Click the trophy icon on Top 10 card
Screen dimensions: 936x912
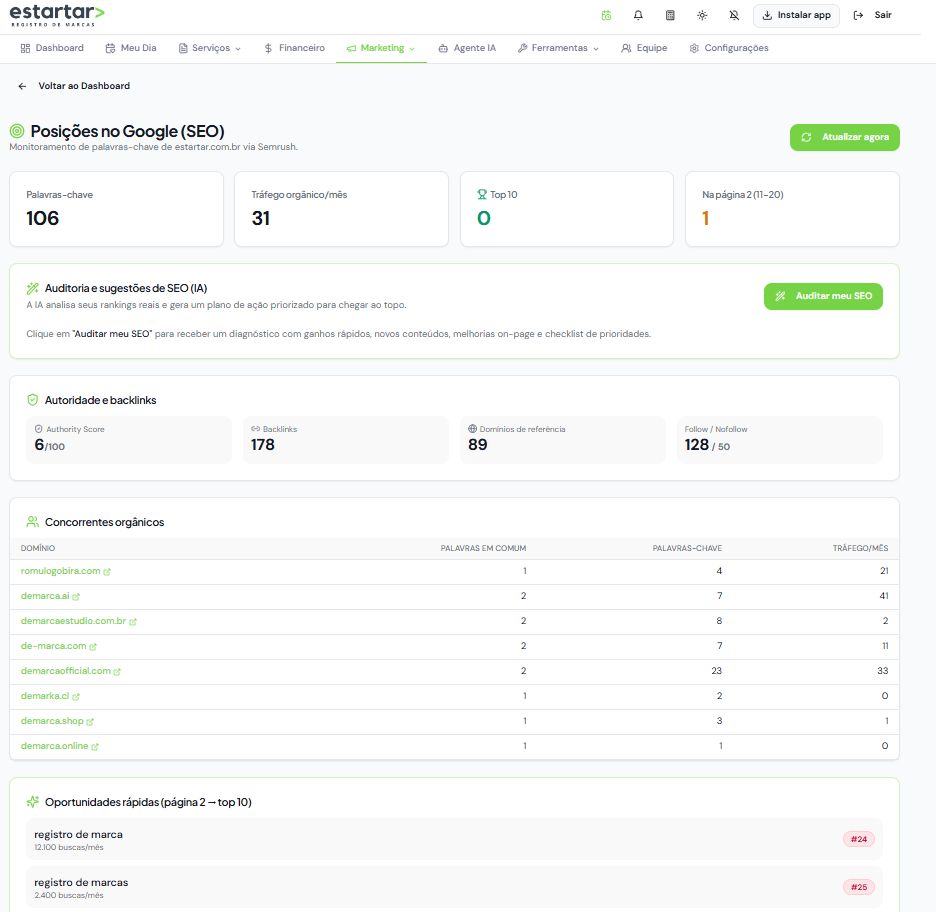482,195
